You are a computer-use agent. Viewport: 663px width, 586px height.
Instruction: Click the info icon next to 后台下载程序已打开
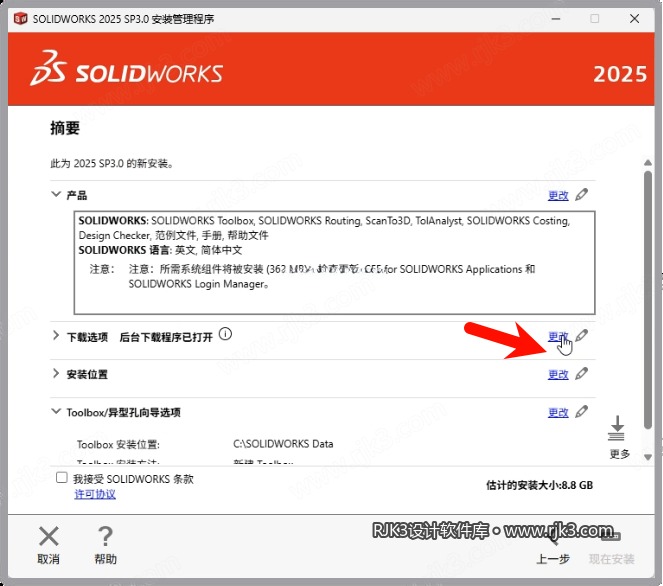(x=225, y=334)
